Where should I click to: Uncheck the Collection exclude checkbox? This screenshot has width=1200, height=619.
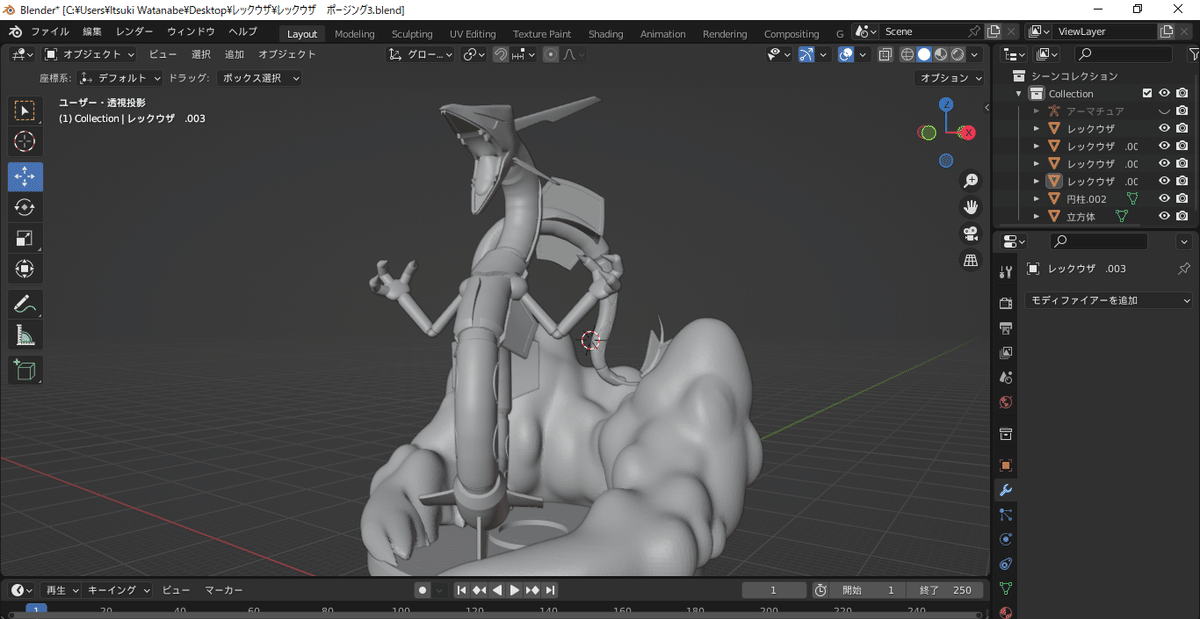tap(1147, 94)
